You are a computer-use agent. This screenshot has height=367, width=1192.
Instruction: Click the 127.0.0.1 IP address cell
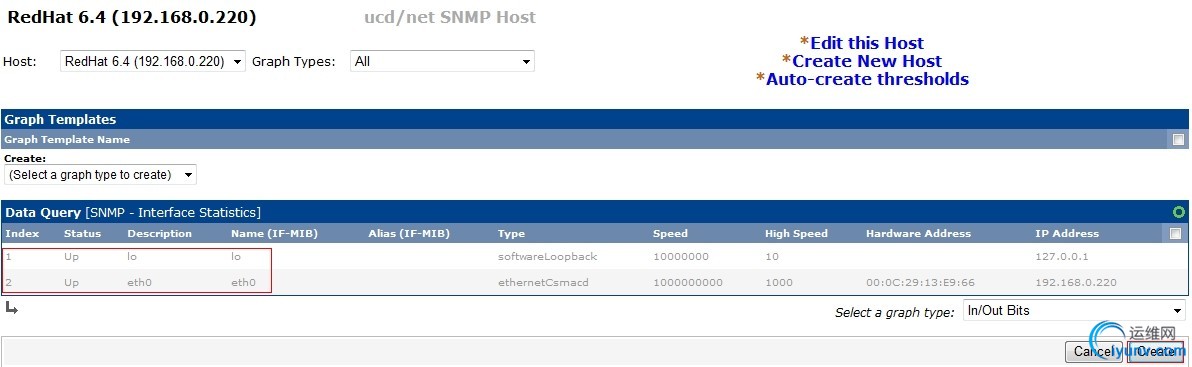tap(1062, 257)
